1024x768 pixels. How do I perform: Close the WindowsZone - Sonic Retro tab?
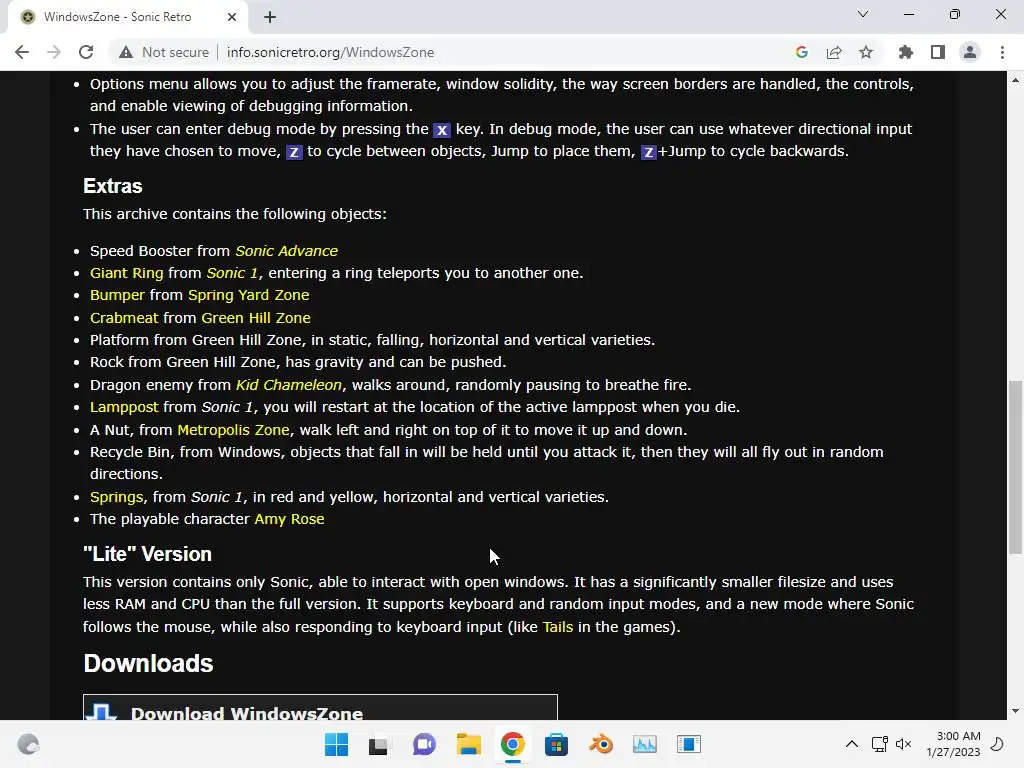[232, 17]
